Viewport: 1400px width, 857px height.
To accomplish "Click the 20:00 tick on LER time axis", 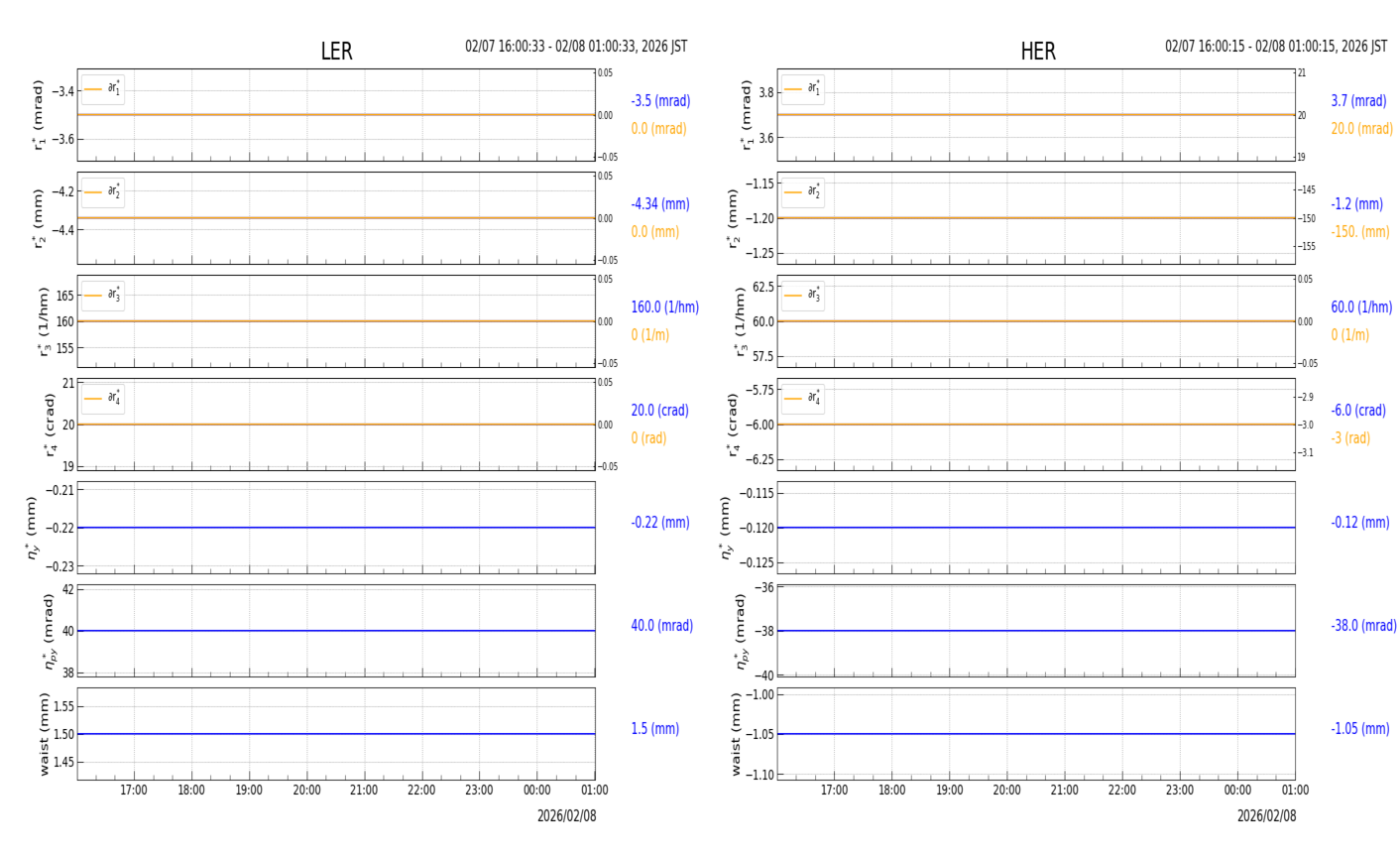I will tap(306, 791).
